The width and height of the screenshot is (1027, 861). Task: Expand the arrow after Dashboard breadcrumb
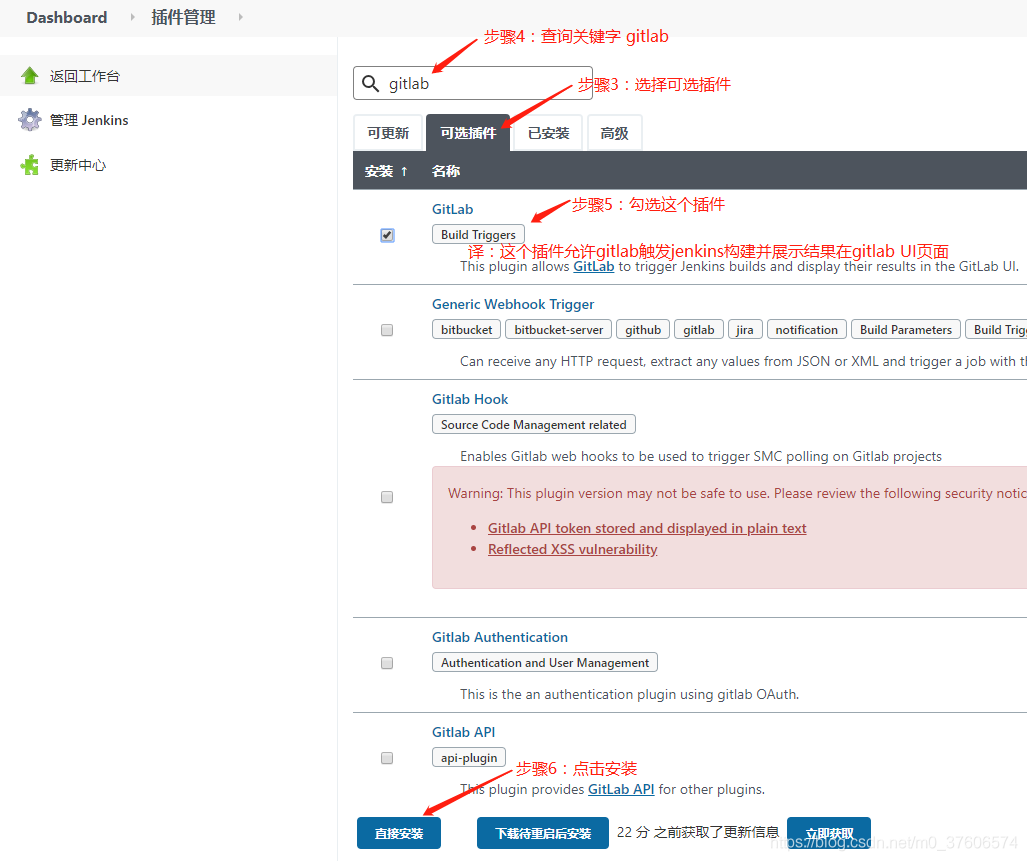(132, 17)
